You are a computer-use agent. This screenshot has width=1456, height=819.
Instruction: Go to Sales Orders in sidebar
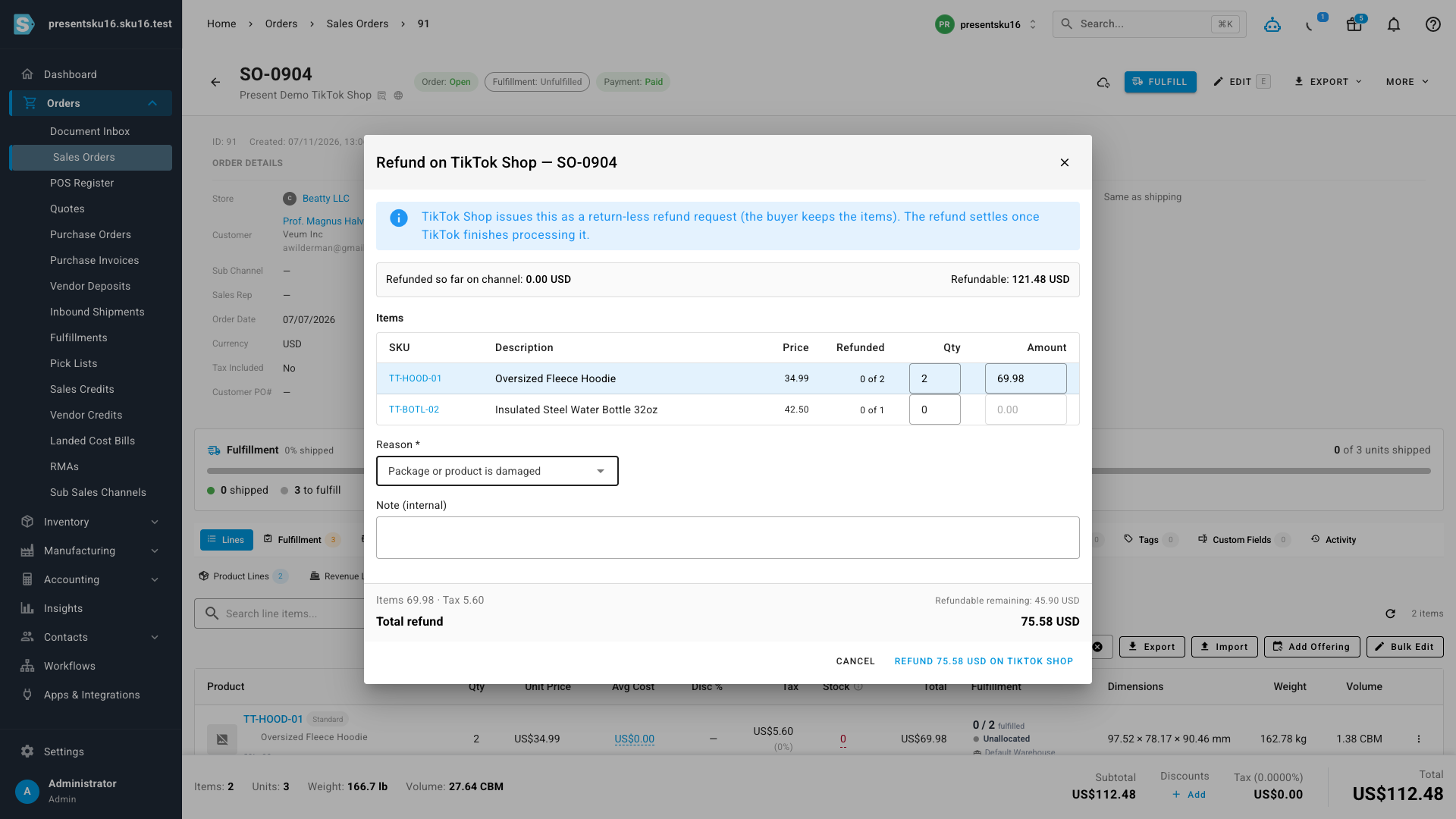[91, 157]
